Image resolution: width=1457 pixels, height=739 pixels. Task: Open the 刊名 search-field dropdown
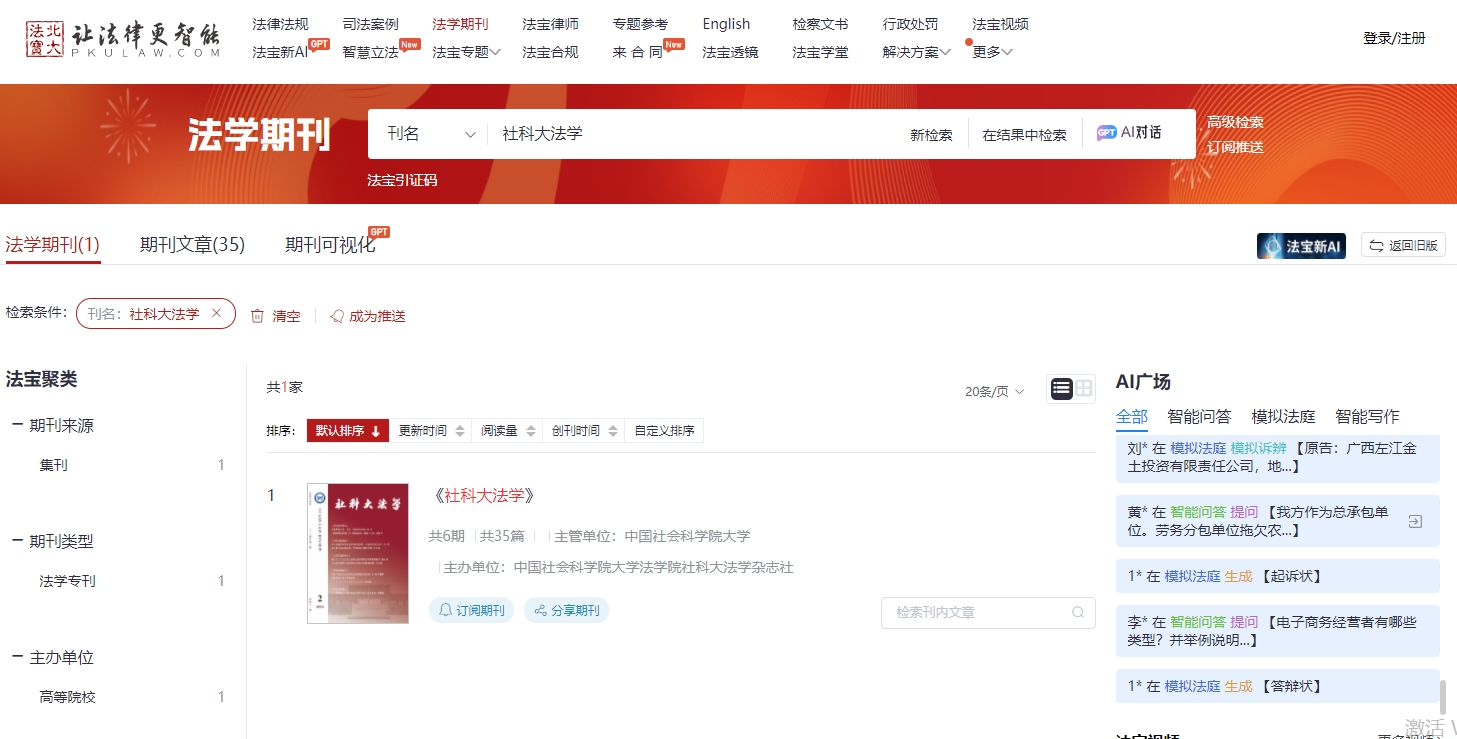pyautogui.click(x=432, y=134)
